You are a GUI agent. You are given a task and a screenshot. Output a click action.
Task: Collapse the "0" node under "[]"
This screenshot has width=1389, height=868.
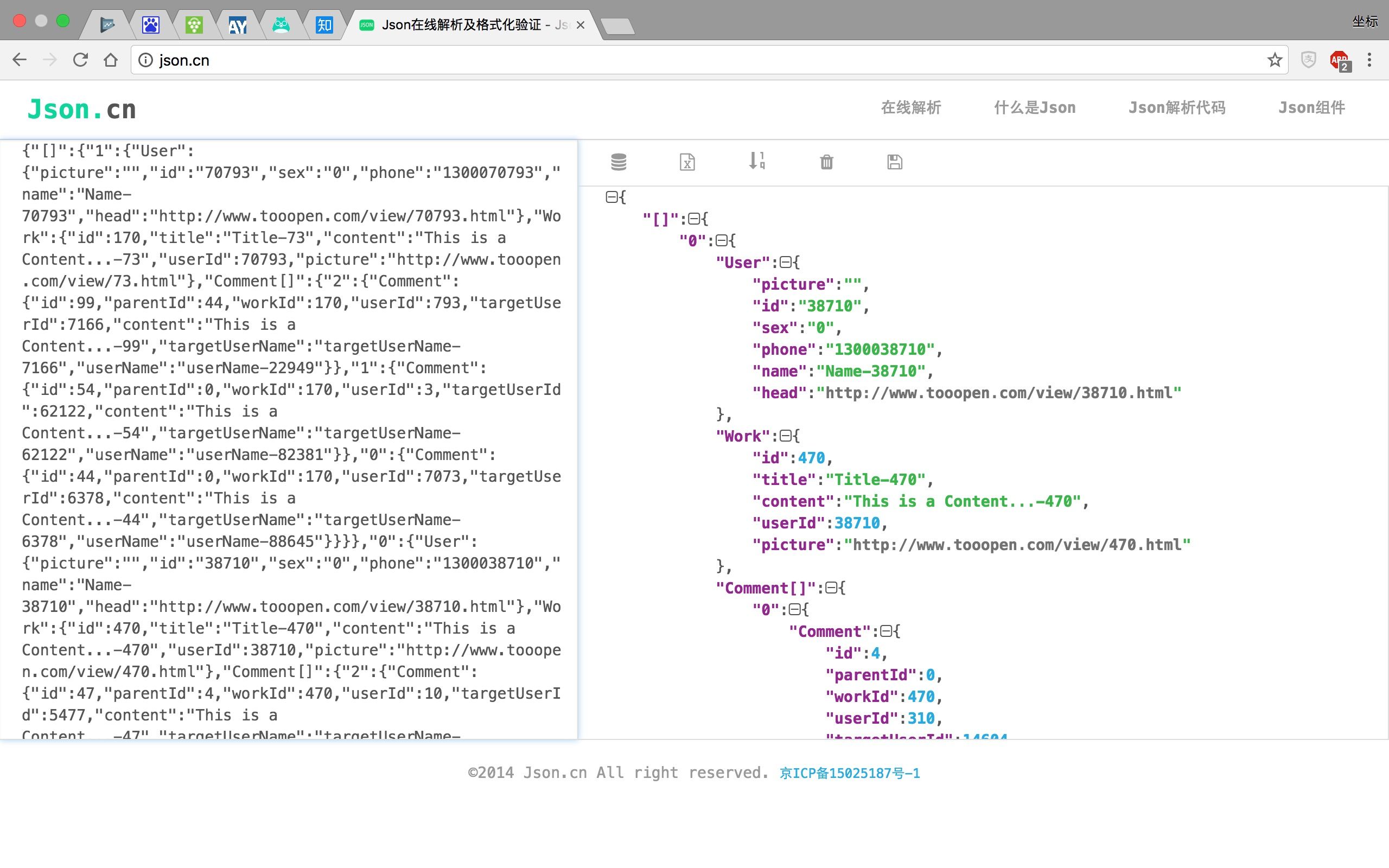click(721, 240)
